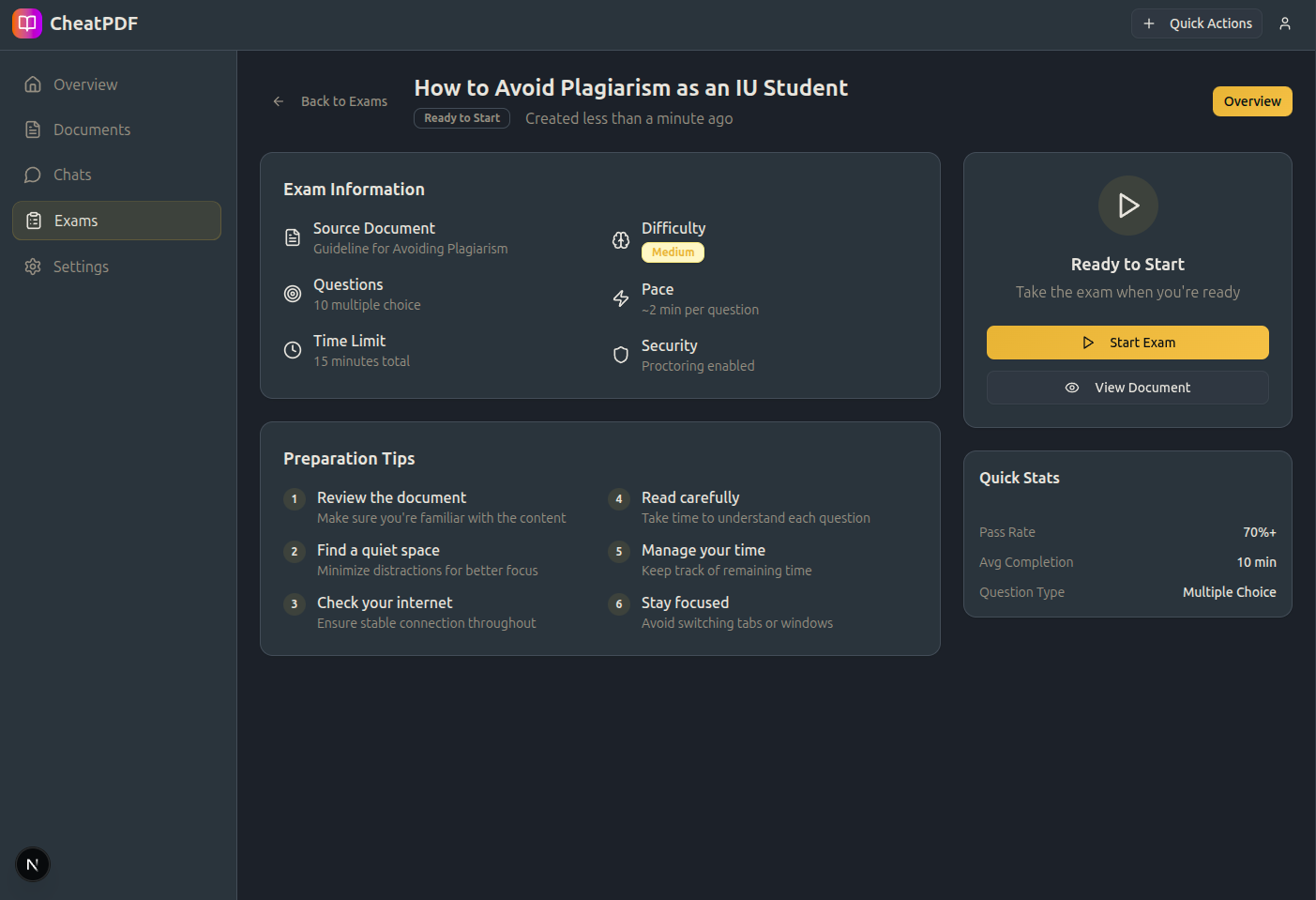Viewport: 1316px width, 900px height.
Task: Click 'Guideline for Avoiding Plagiarism' text
Action: tap(411, 249)
